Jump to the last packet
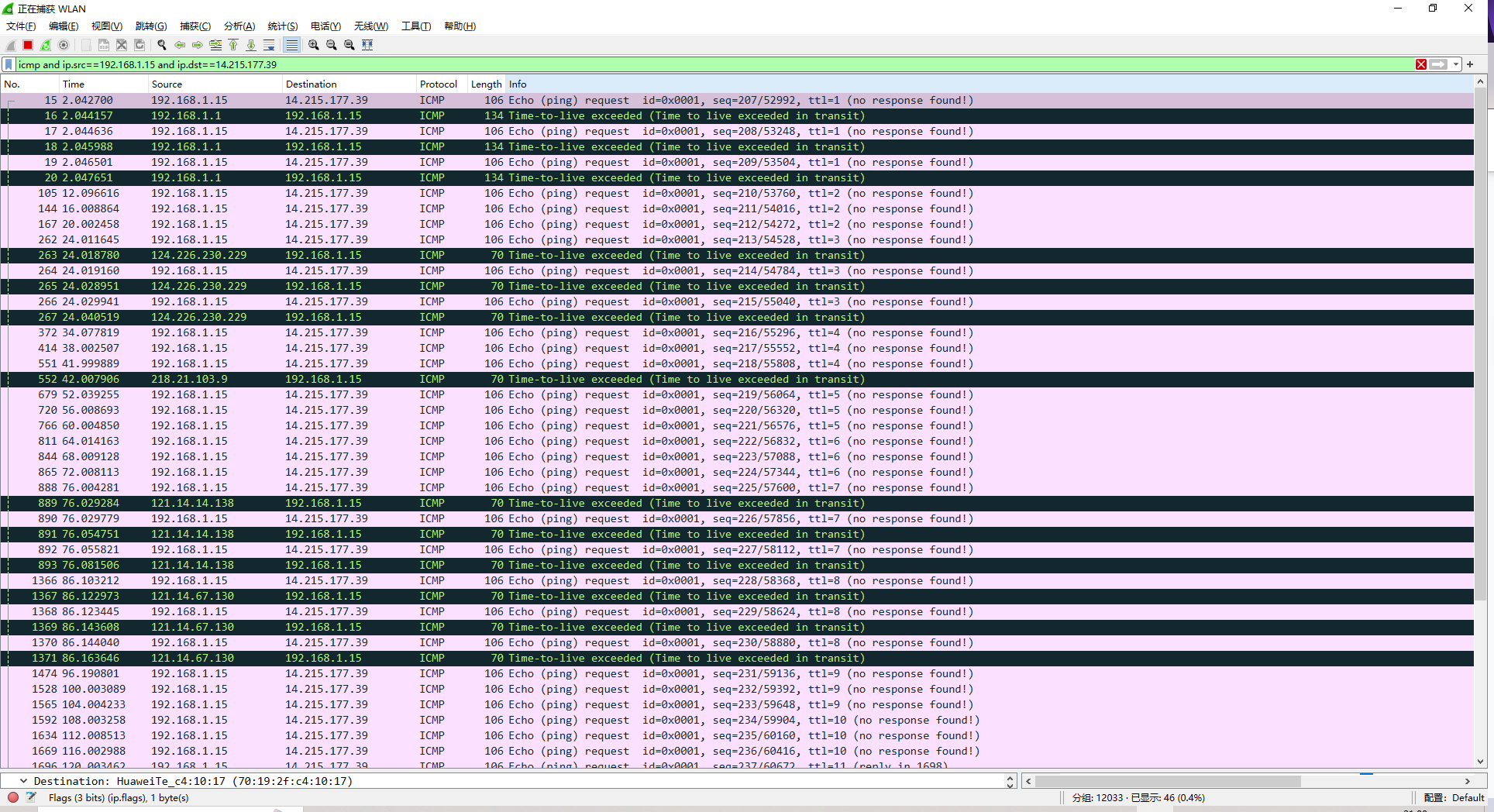 [251, 45]
